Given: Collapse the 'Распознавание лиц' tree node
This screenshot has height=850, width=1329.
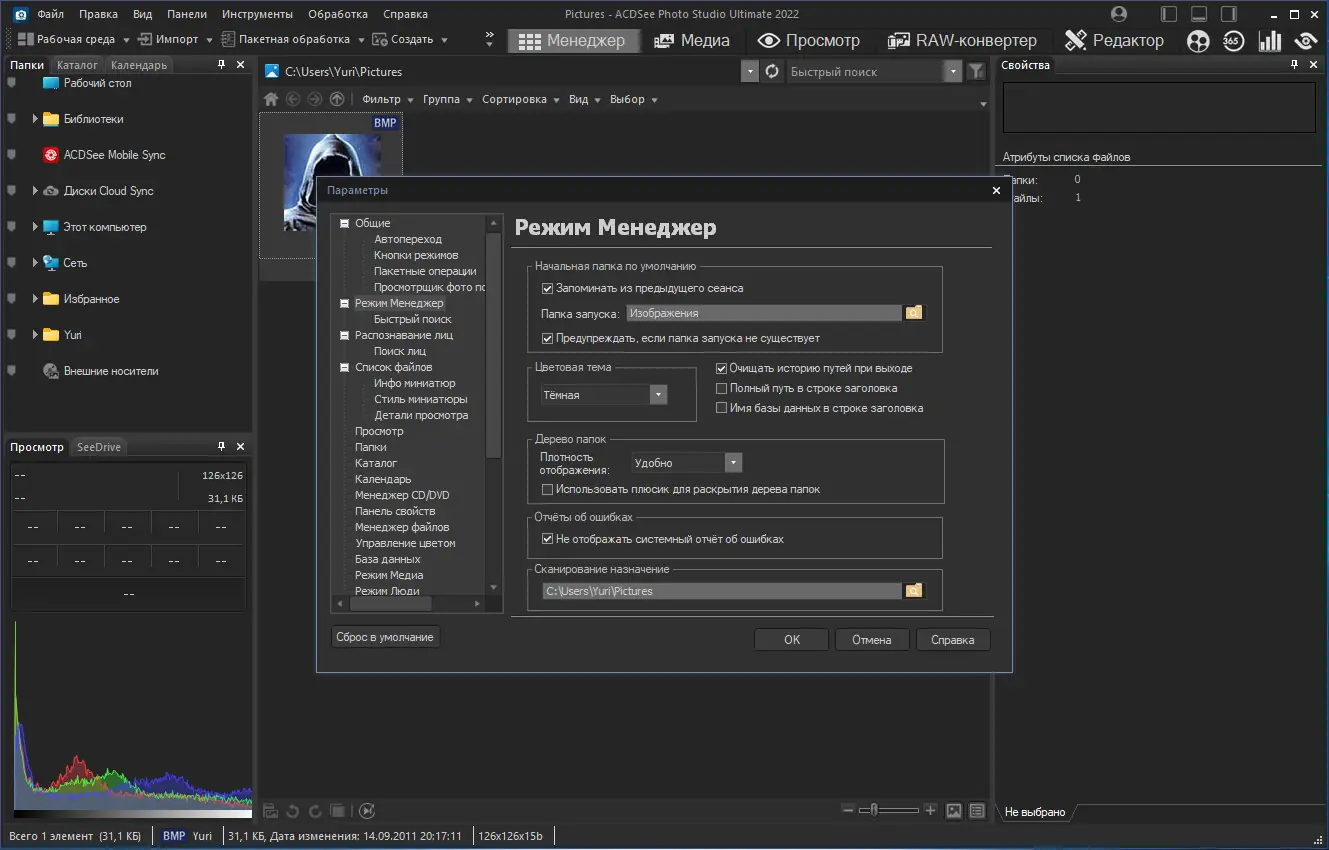Looking at the screenshot, I should (x=345, y=335).
